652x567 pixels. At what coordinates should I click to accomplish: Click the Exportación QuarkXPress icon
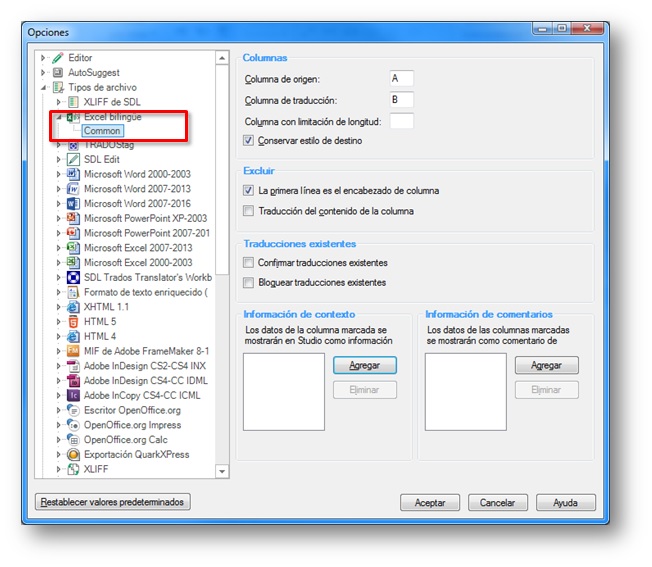[73, 454]
